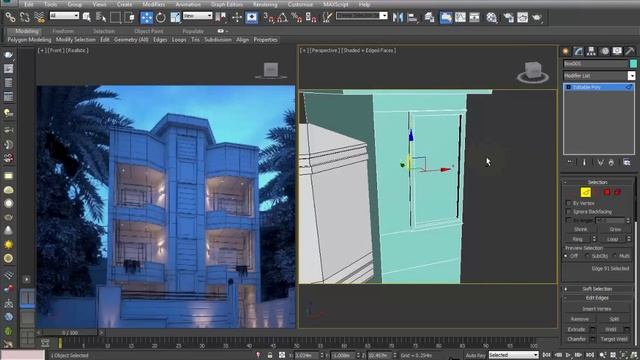Open the Selected key filter dropdown

pos(513,355)
